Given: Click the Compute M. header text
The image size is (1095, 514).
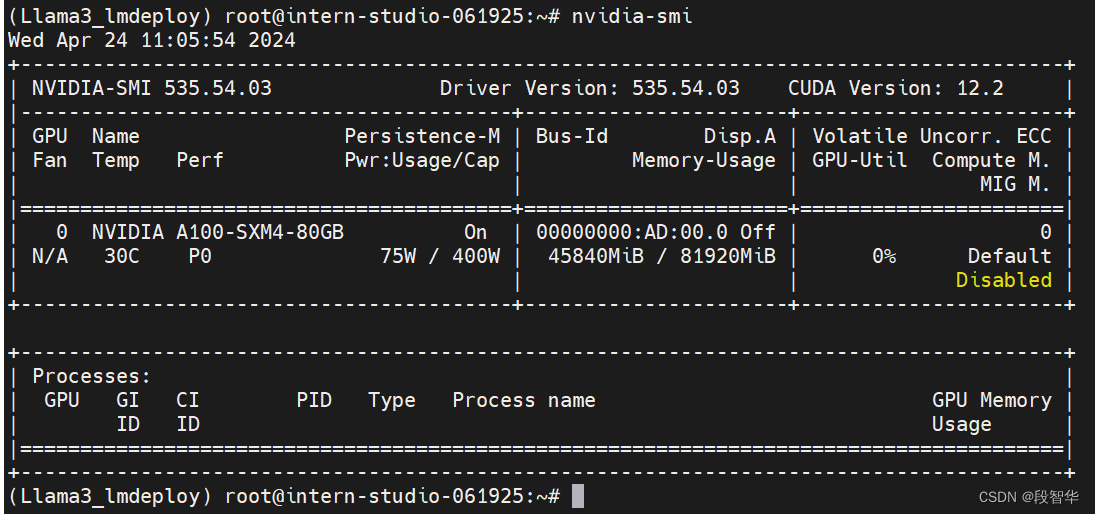Looking at the screenshot, I should [x=992, y=161].
